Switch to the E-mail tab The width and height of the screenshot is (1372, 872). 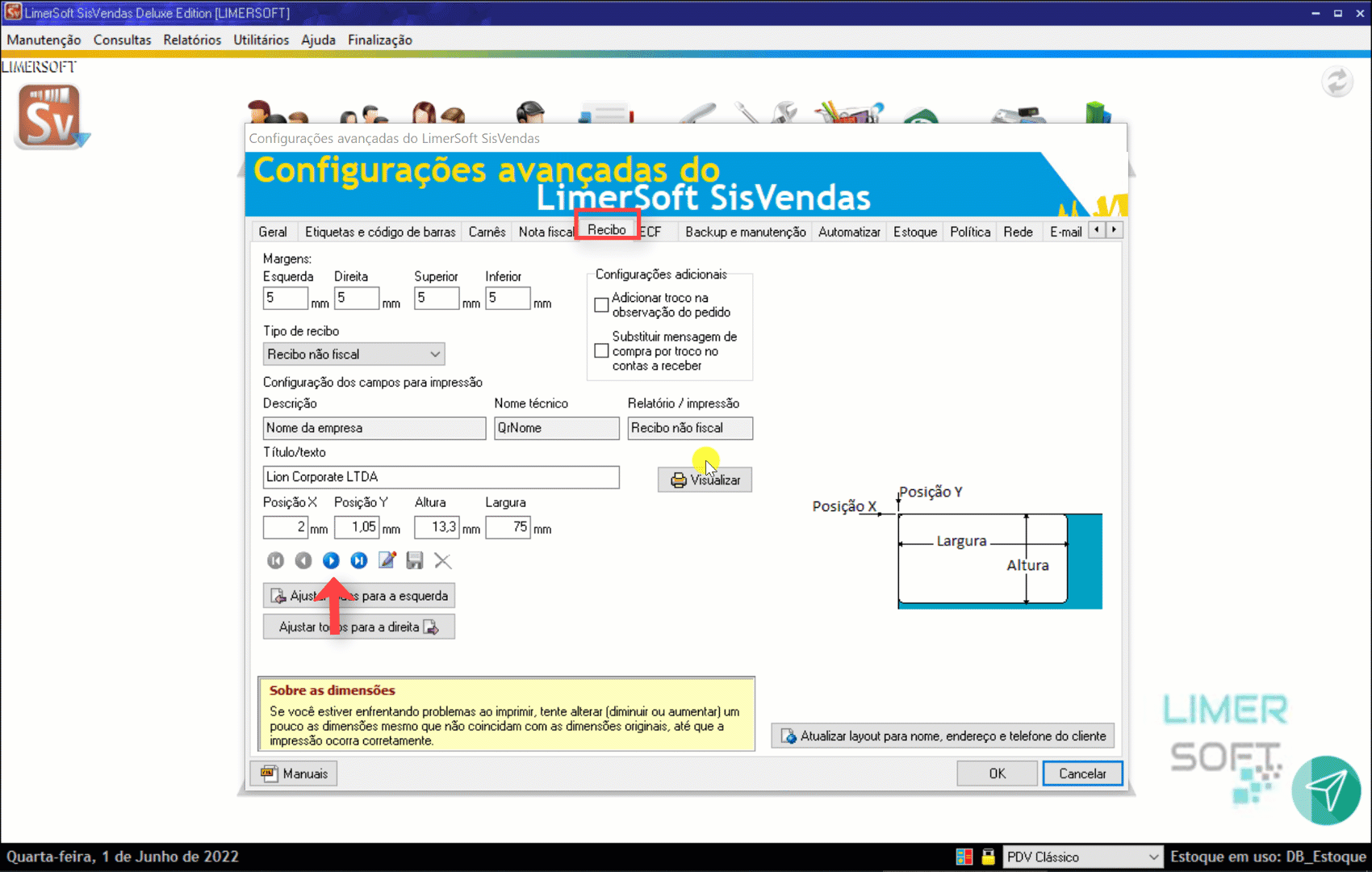1065,232
